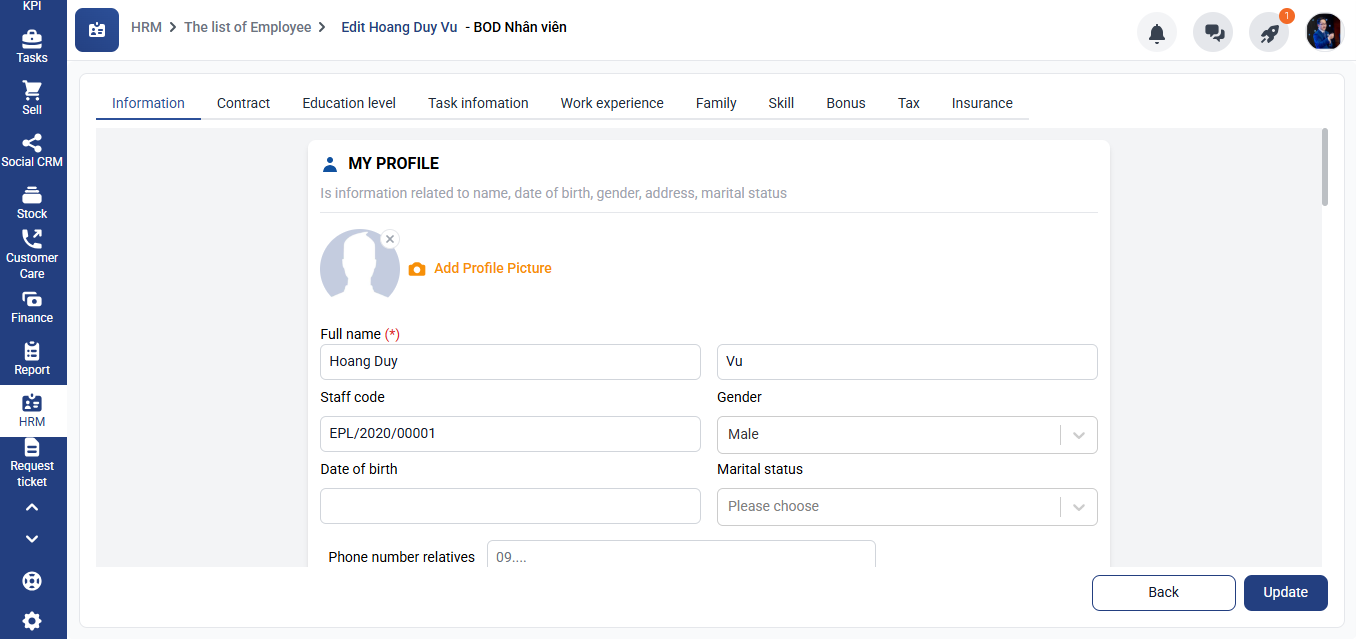
Task: Click the vertical scrollbar of the form
Action: click(1325, 167)
